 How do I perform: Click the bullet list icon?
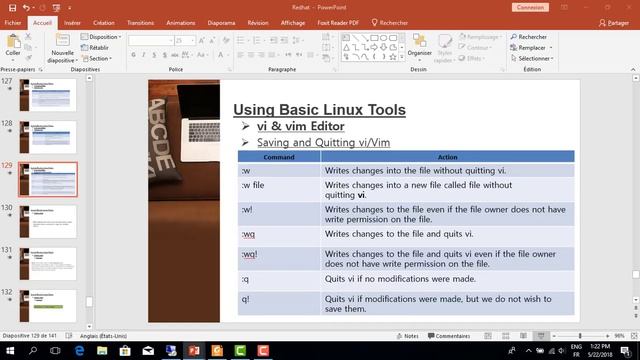tap(240, 40)
